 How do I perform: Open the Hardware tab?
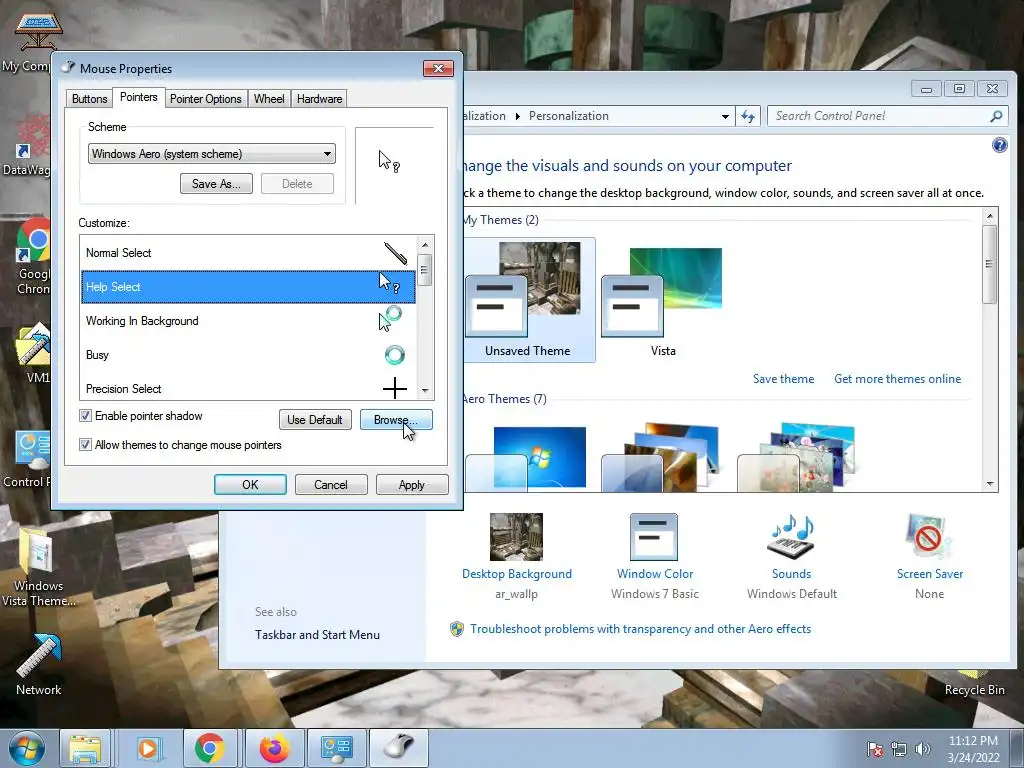coord(319,99)
